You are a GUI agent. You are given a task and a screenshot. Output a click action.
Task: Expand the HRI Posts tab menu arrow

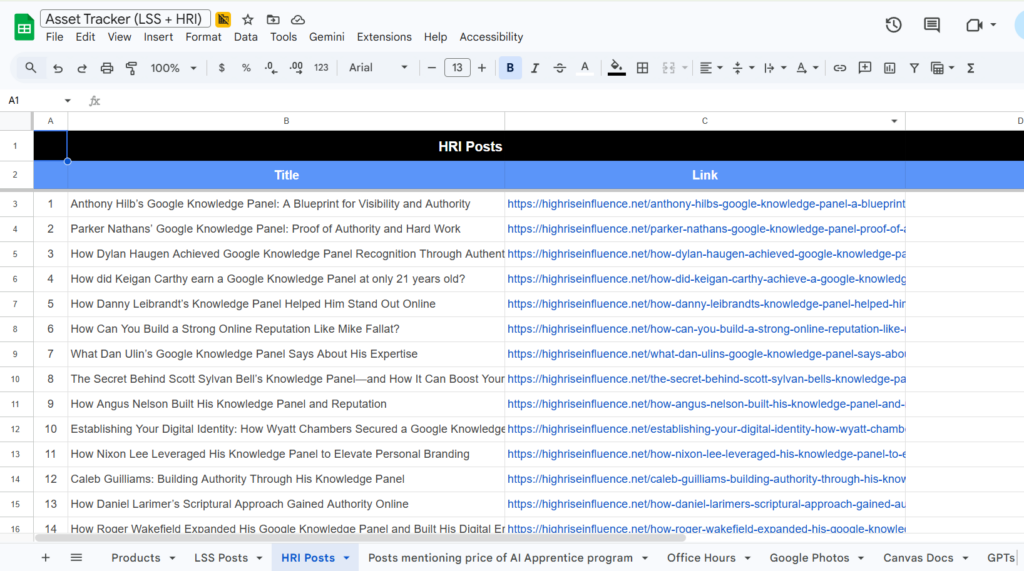[347, 558]
